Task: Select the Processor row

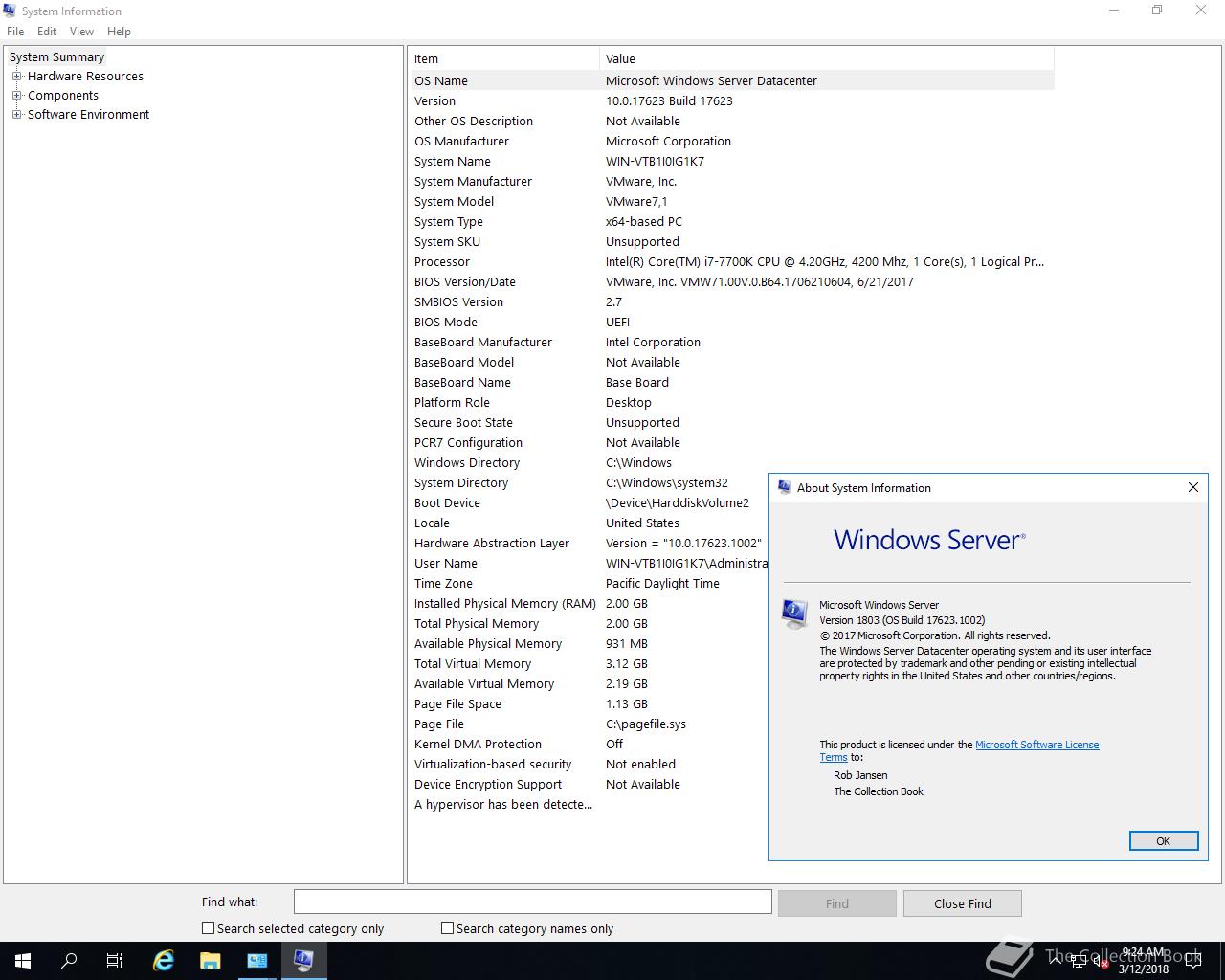Action: point(733,261)
